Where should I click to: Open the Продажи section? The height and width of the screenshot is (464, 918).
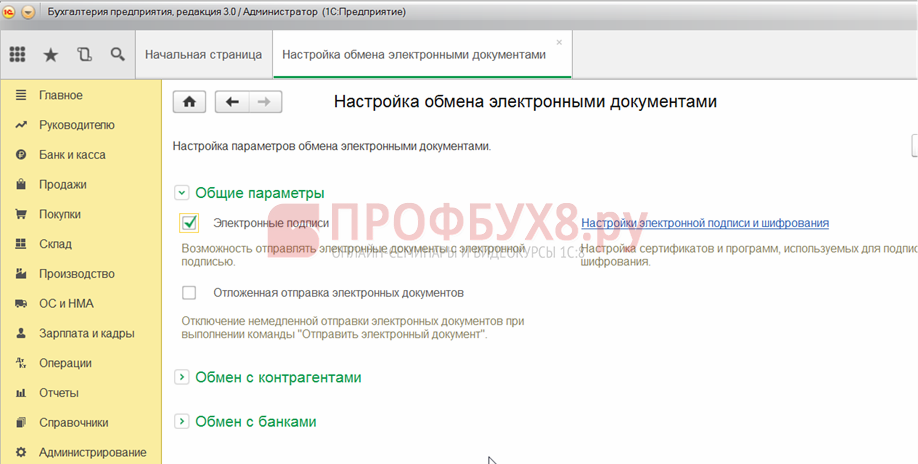[x=63, y=184]
